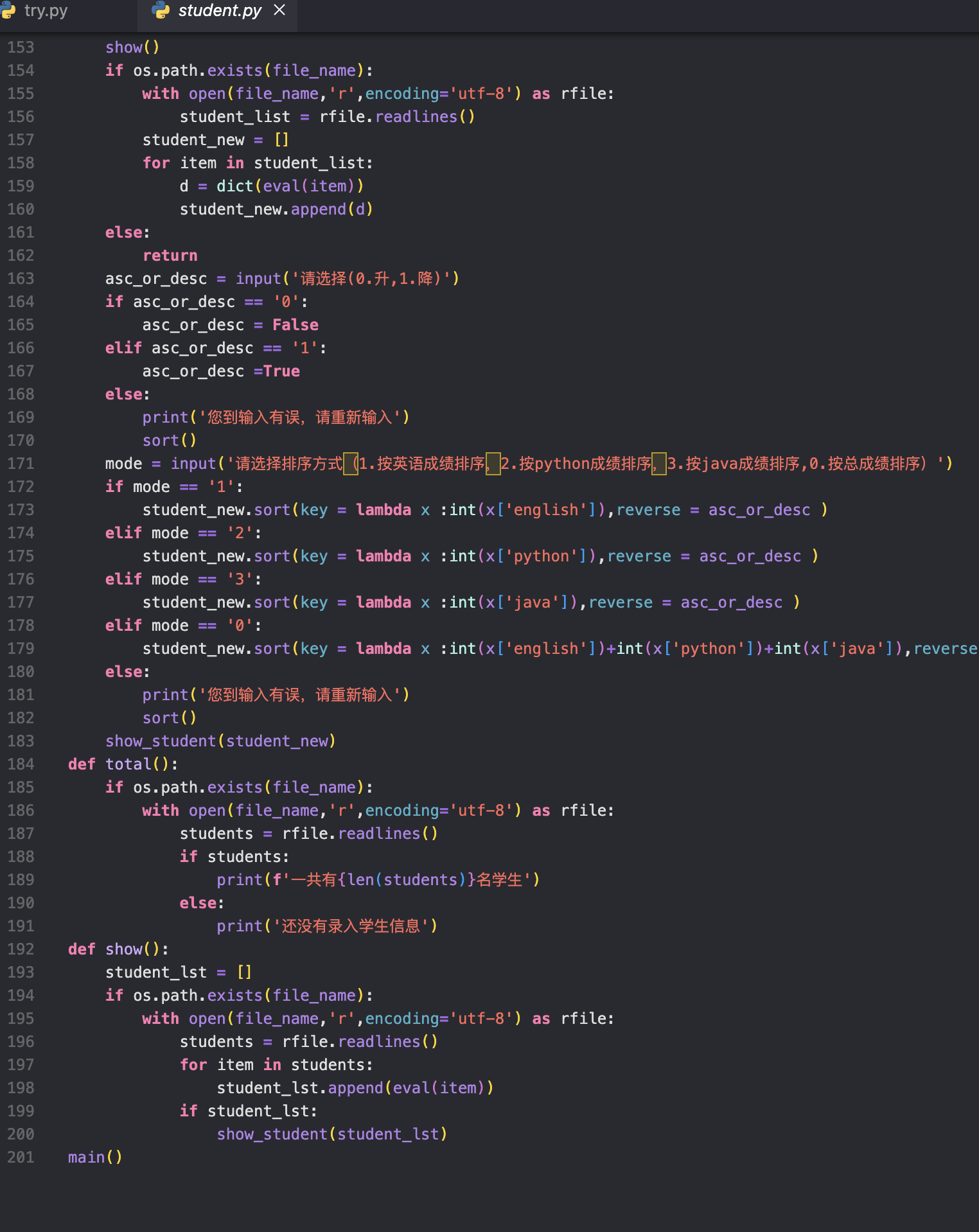Click the Python icon on try.py tab
This screenshot has height=1232, width=979.
pyautogui.click(x=8, y=10)
